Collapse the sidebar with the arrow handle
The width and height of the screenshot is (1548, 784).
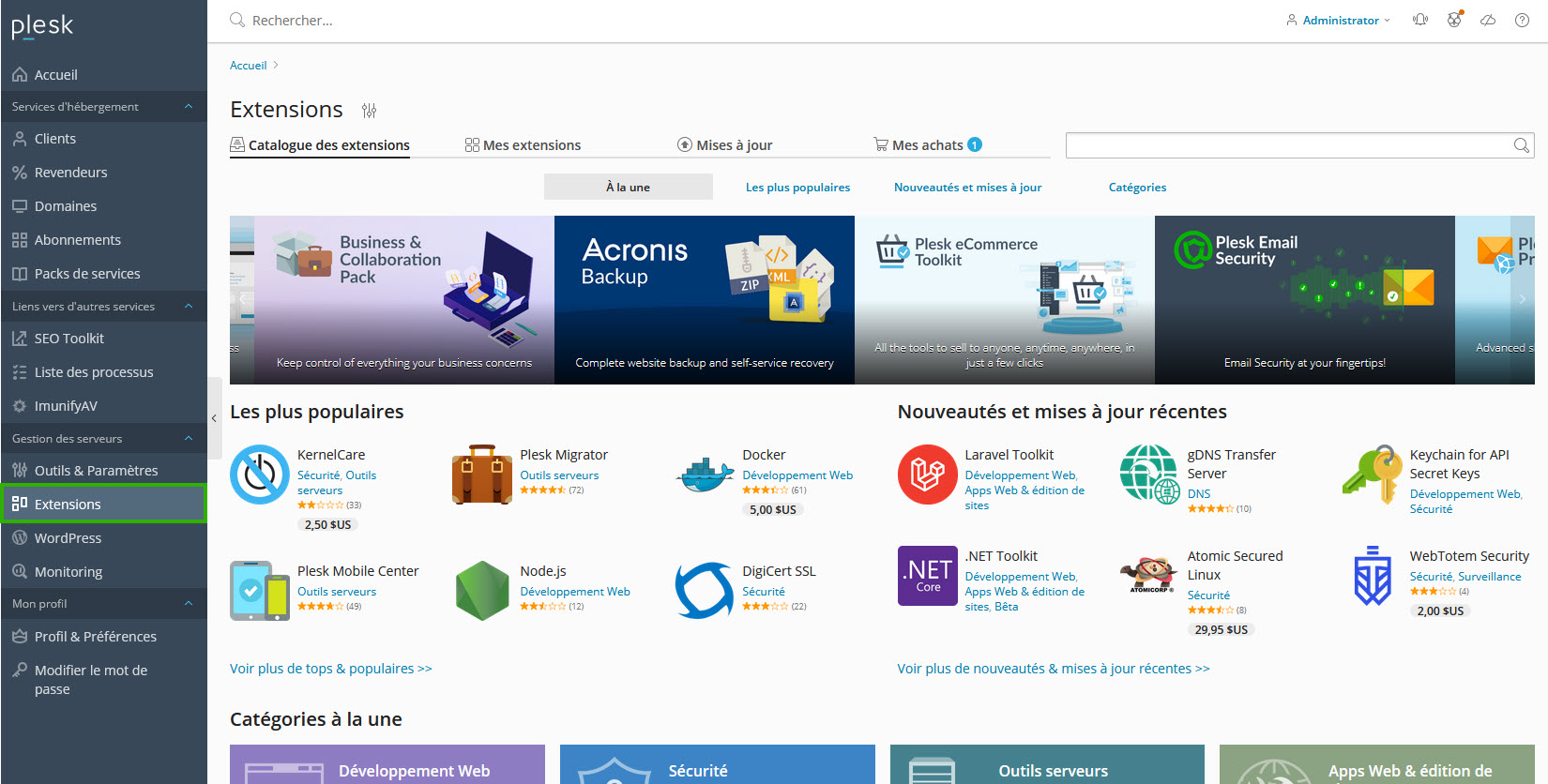tap(214, 418)
